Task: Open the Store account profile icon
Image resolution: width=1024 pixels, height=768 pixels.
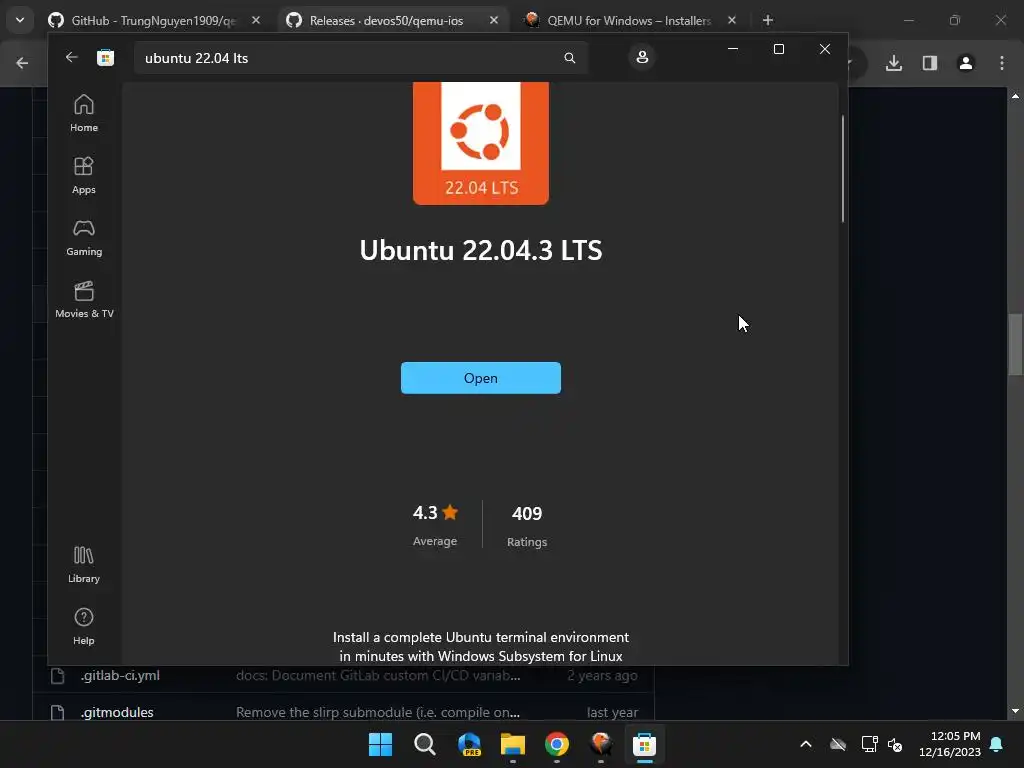Action: (x=642, y=57)
